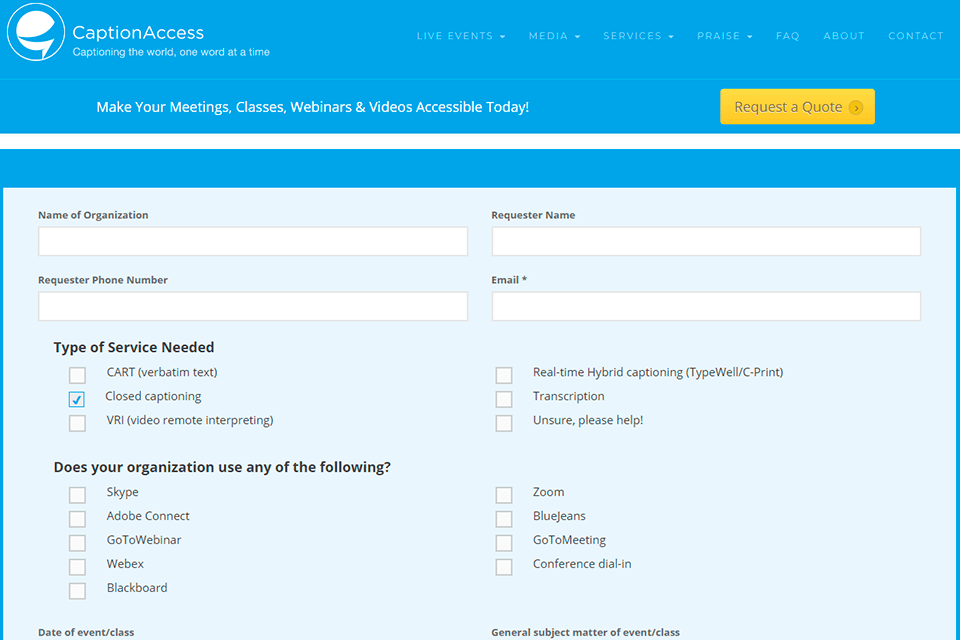Image resolution: width=960 pixels, height=640 pixels.
Task: Click the CaptionAccess site title
Action: [138, 32]
